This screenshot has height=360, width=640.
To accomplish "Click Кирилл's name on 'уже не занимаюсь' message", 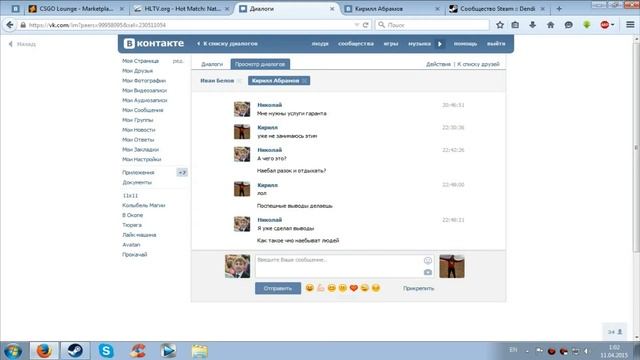I will pyautogui.click(x=267, y=127).
